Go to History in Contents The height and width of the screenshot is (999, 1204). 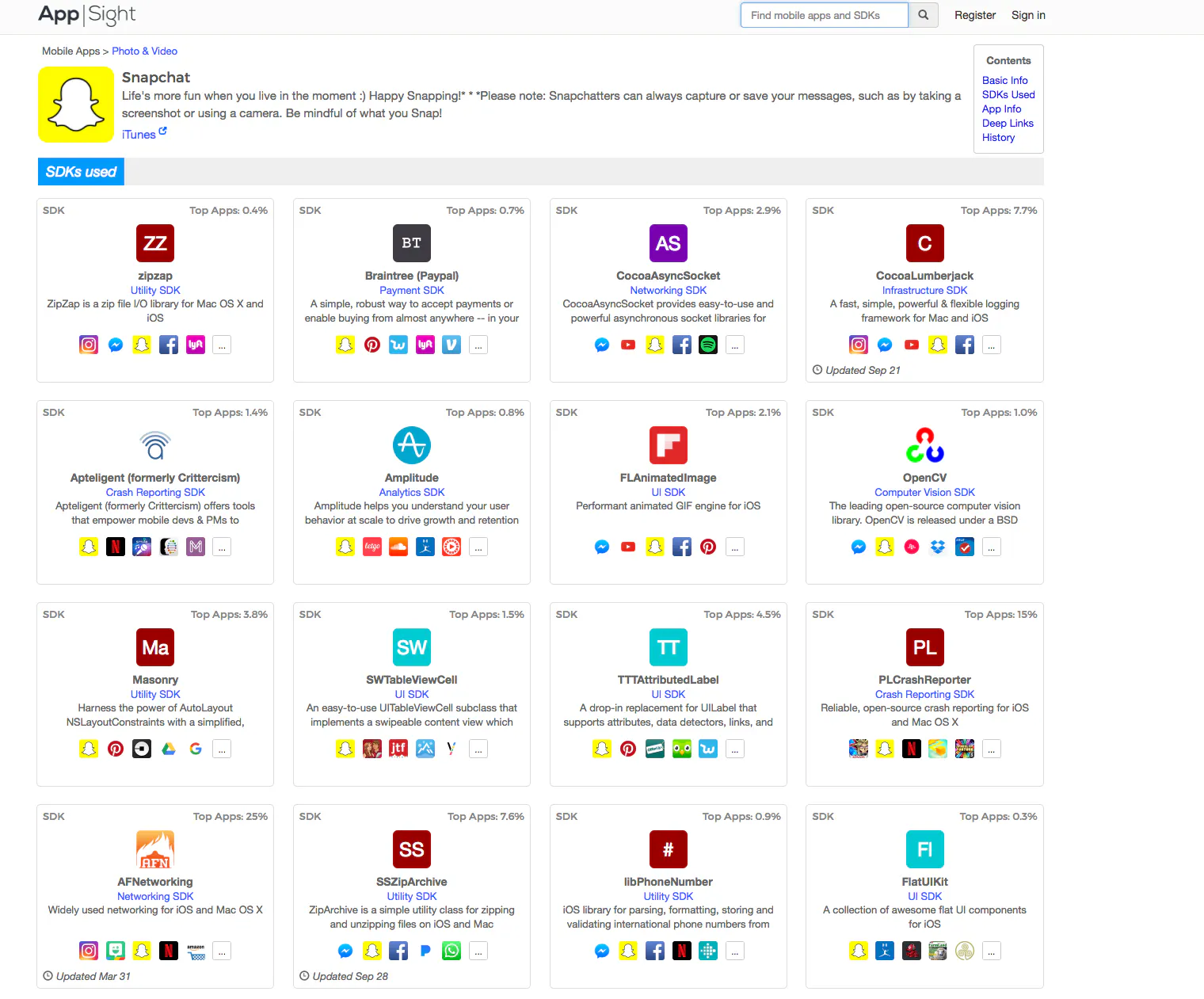pyautogui.click(x=998, y=137)
